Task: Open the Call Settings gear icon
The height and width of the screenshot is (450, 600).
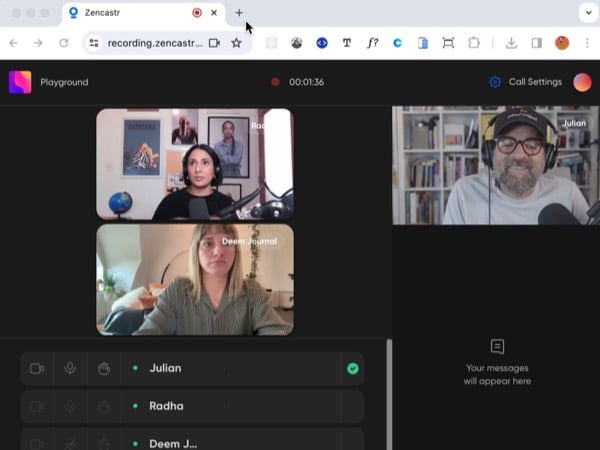Action: coord(495,82)
